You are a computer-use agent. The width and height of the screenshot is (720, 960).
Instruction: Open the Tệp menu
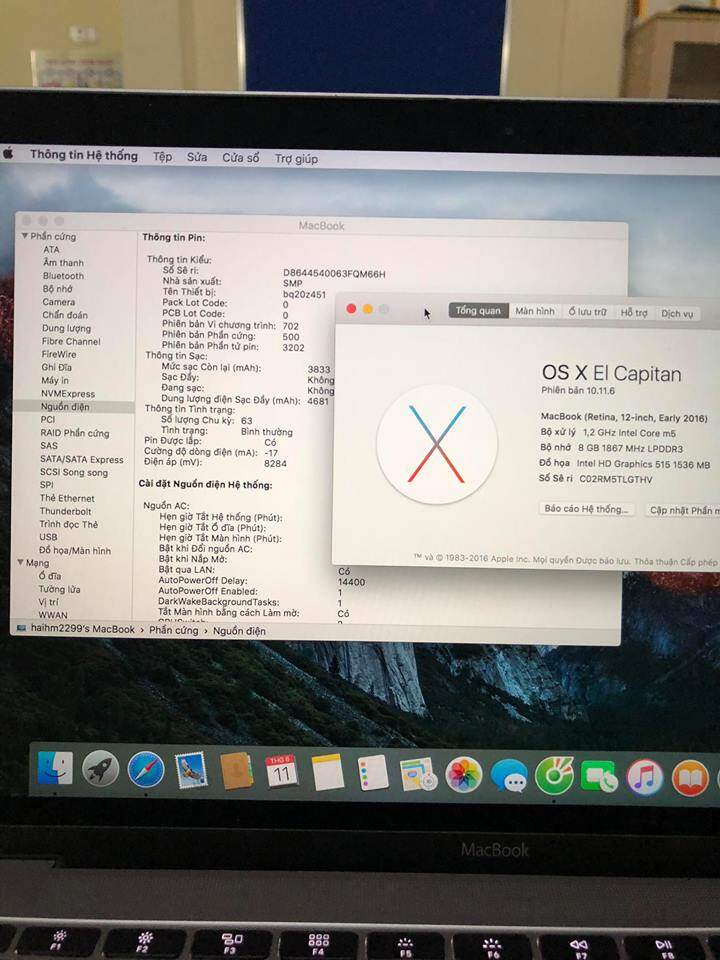pyautogui.click(x=162, y=157)
